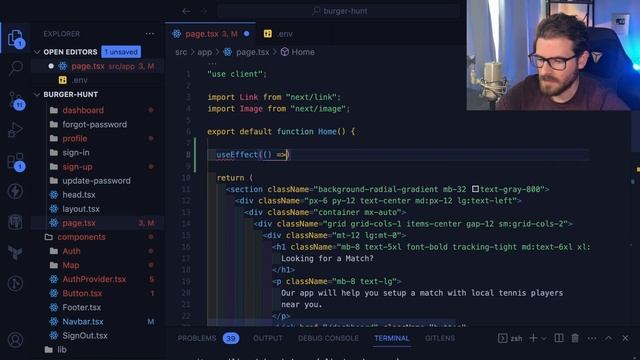The width and height of the screenshot is (640, 360).
Task: Open the OUTPUT panel tab
Action: [267, 338]
